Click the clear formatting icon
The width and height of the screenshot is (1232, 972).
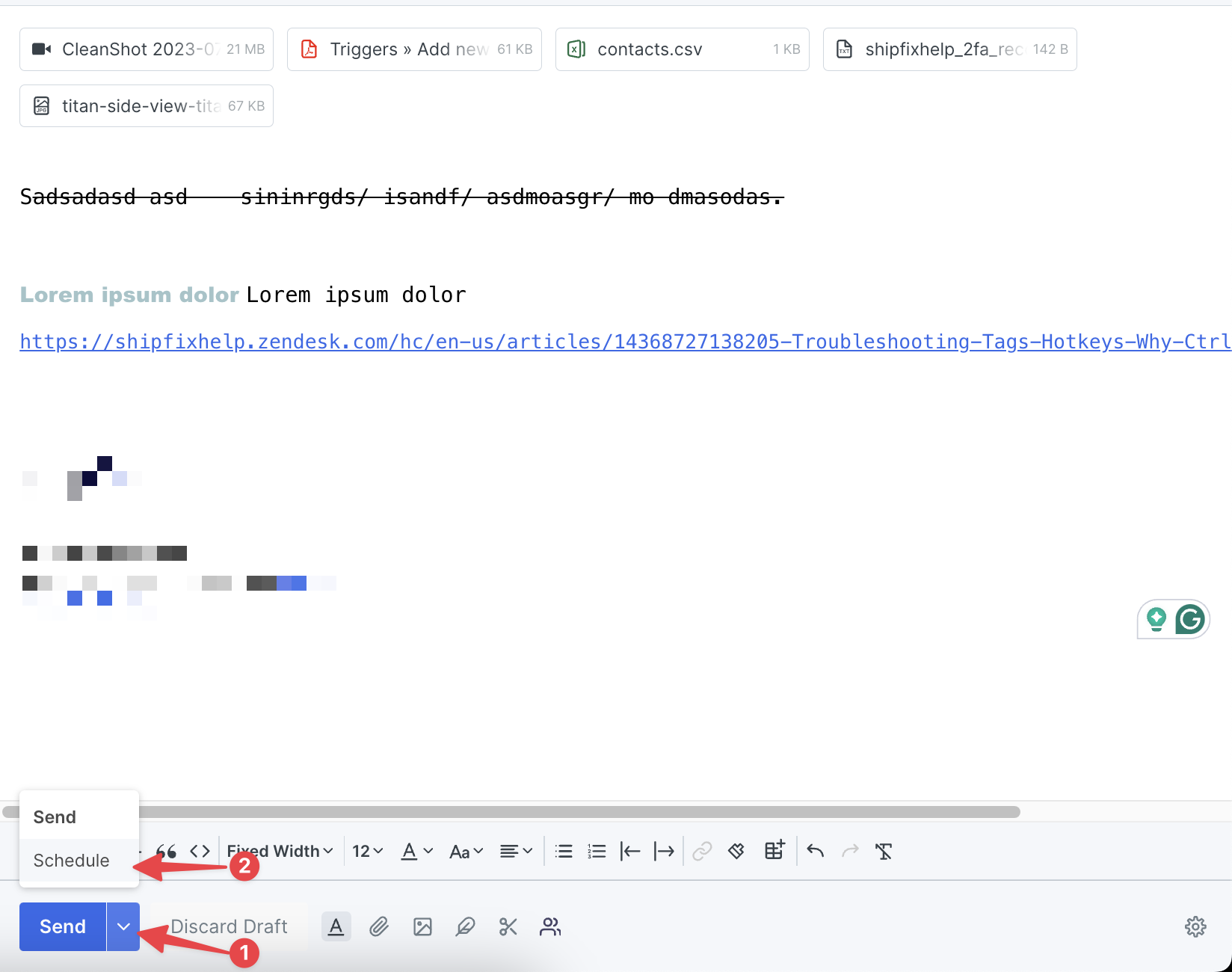point(884,851)
